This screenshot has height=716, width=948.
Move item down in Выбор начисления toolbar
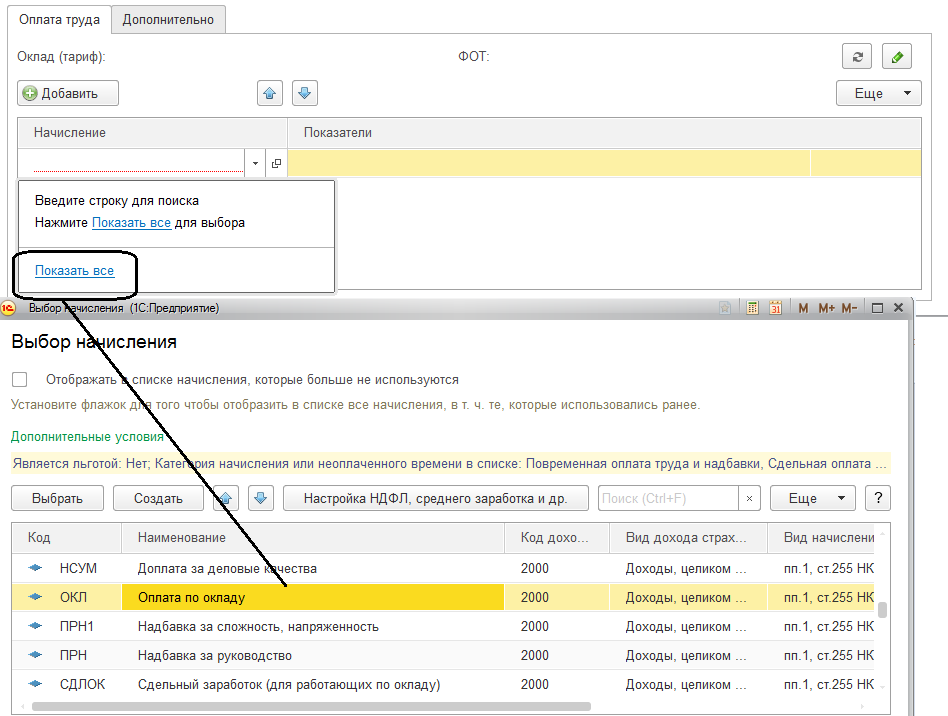pyautogui.click(x=260, y=498)
